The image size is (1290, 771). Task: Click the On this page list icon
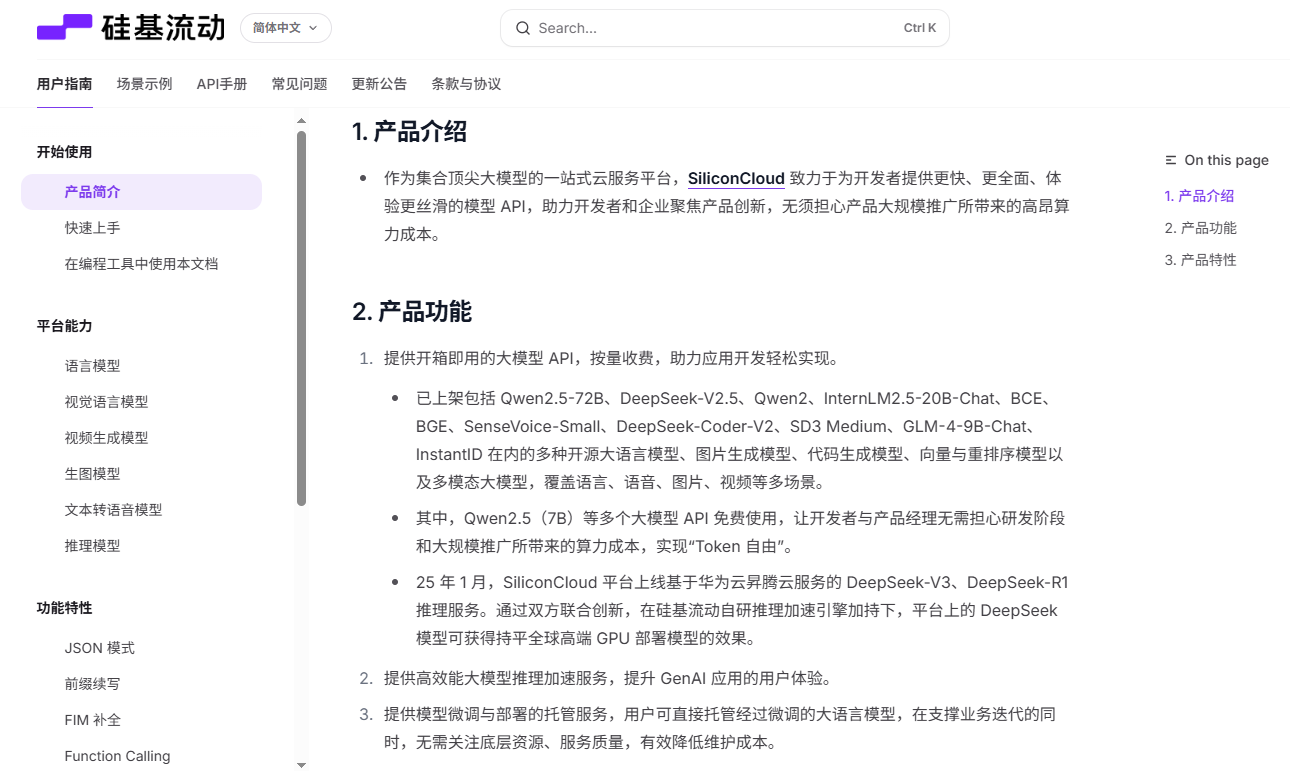click(x=1171, y=160)
